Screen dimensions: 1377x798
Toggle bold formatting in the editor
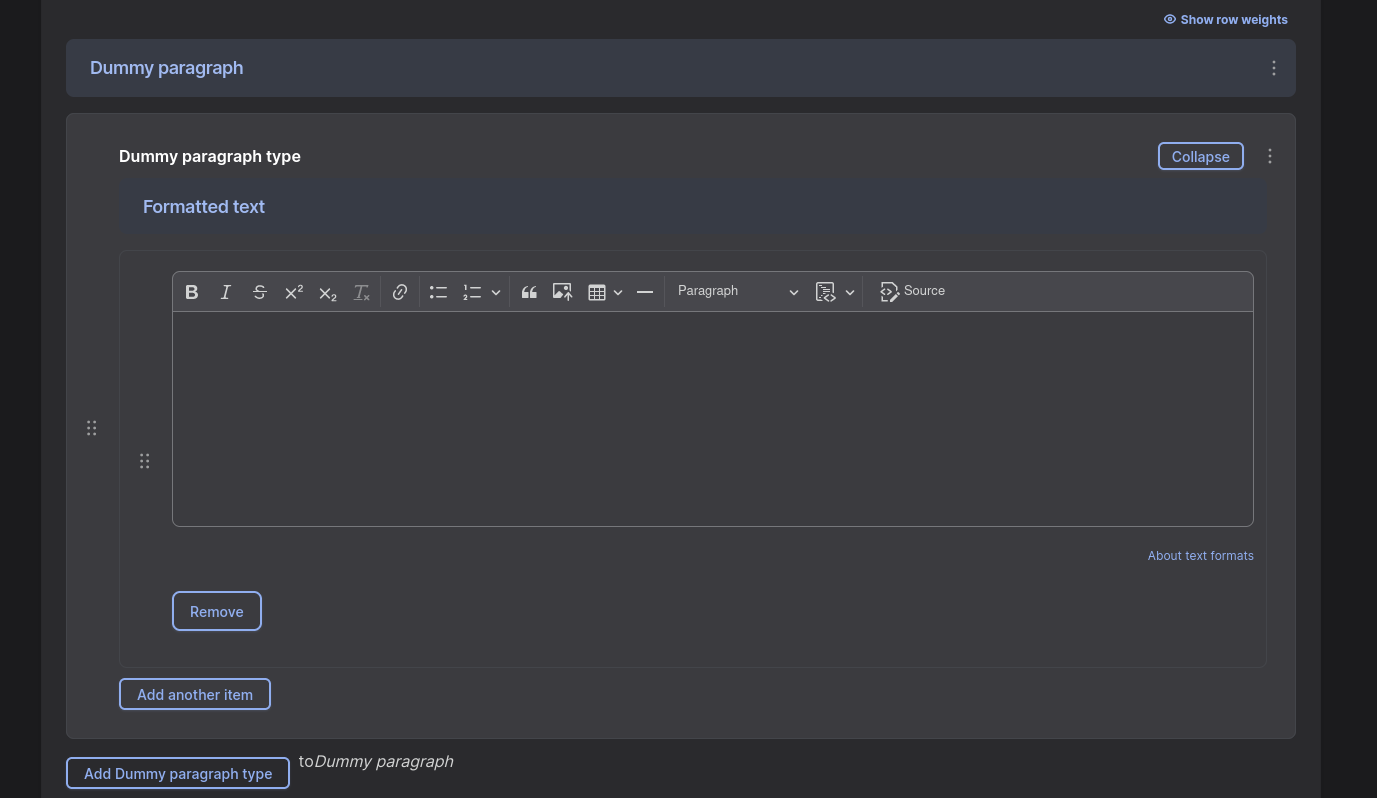[191, 291]
